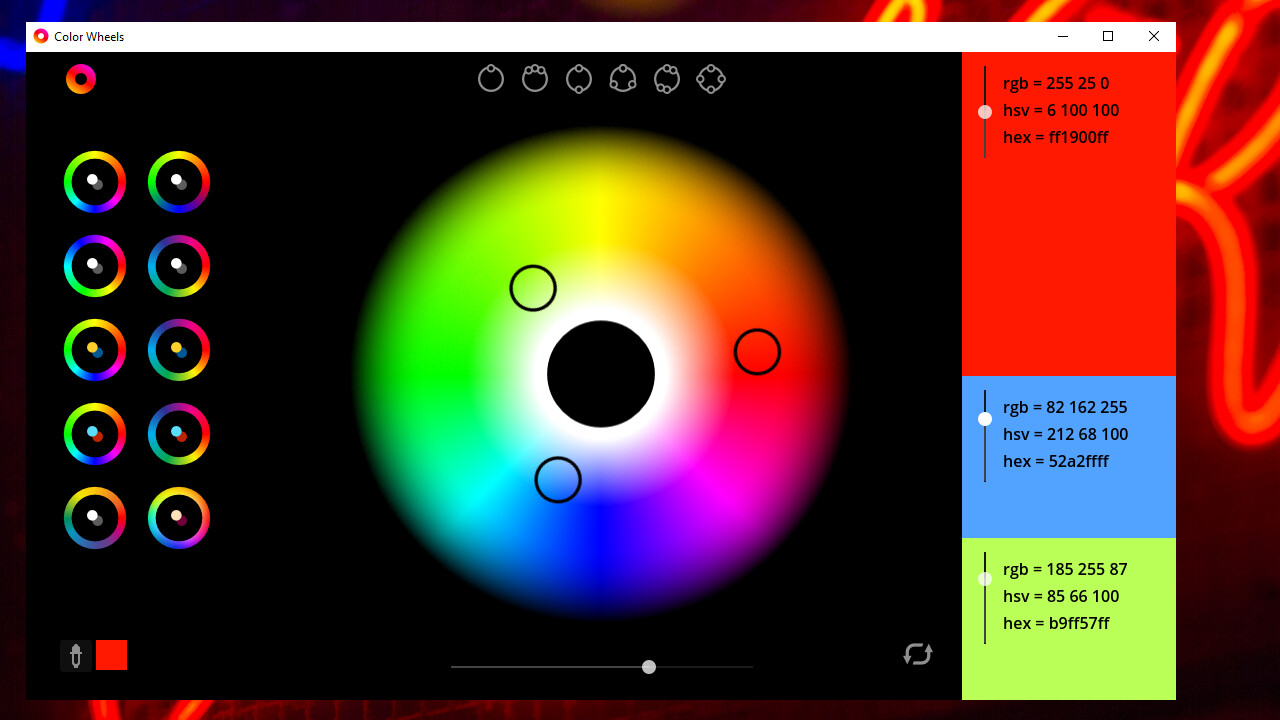
Task: Click the rgb 82 162 255 text
Action: tap(1065, 407)
